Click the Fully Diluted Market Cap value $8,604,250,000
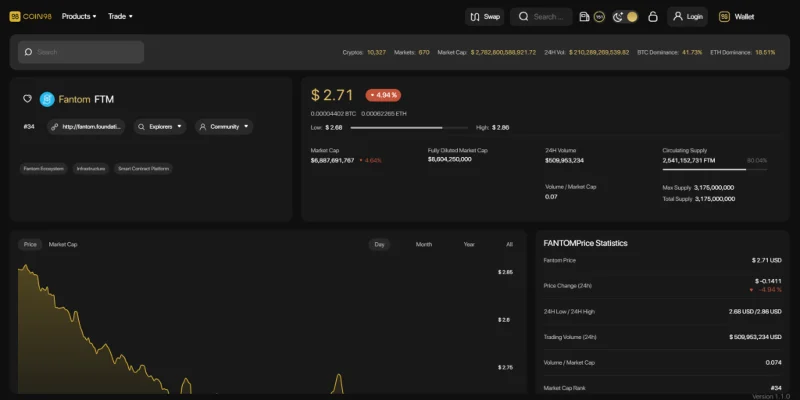The image size is (800, 400). click(x=449, y=159)
